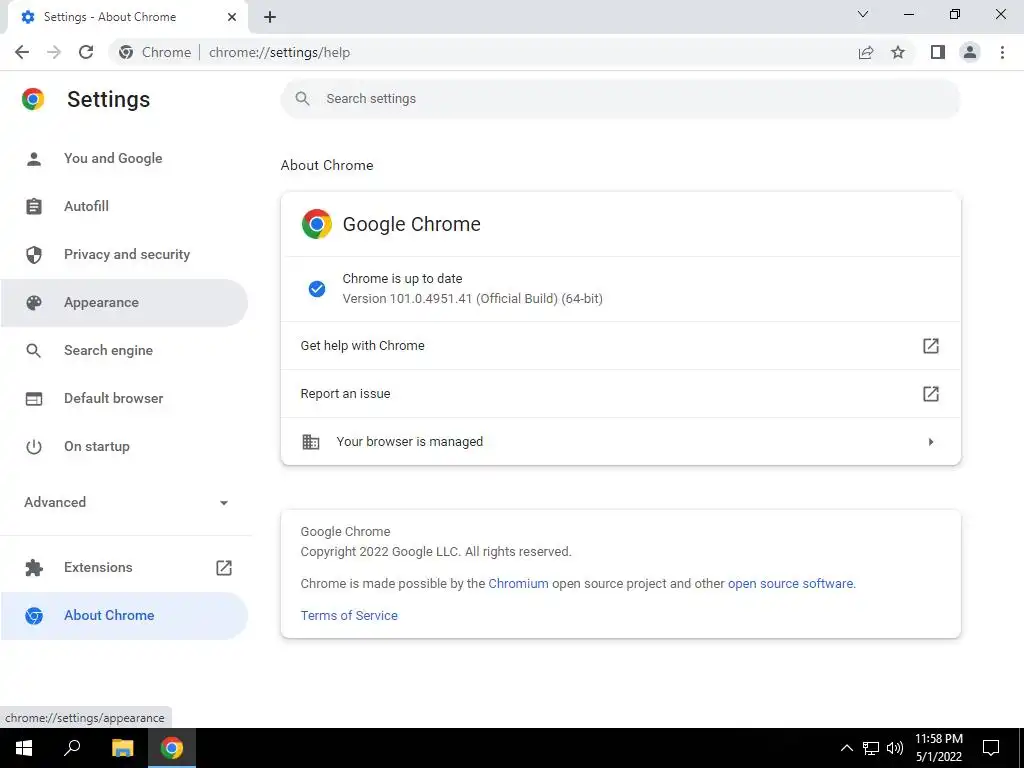Viewport: 1024px width, 768px height.
Task: Click the forward navigation arrow
Action: (54, 52)
